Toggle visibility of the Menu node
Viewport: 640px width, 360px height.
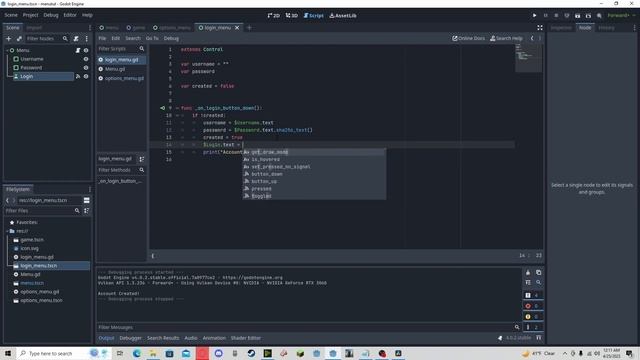(x=86, y=50)
